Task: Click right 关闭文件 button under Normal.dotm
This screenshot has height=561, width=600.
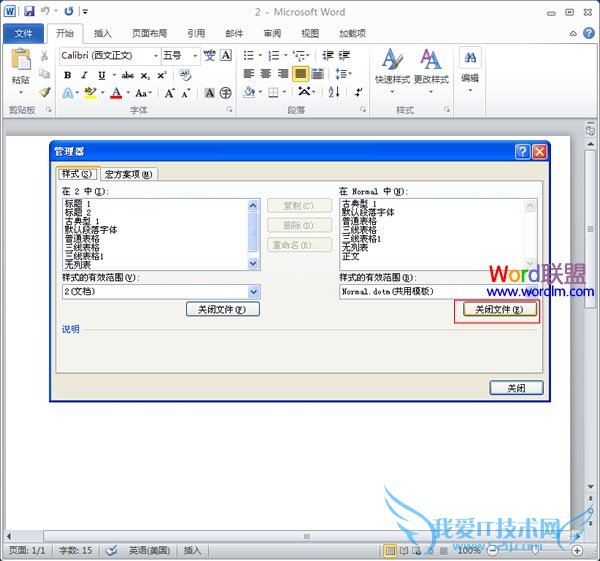Action: (x=499, y=309)
